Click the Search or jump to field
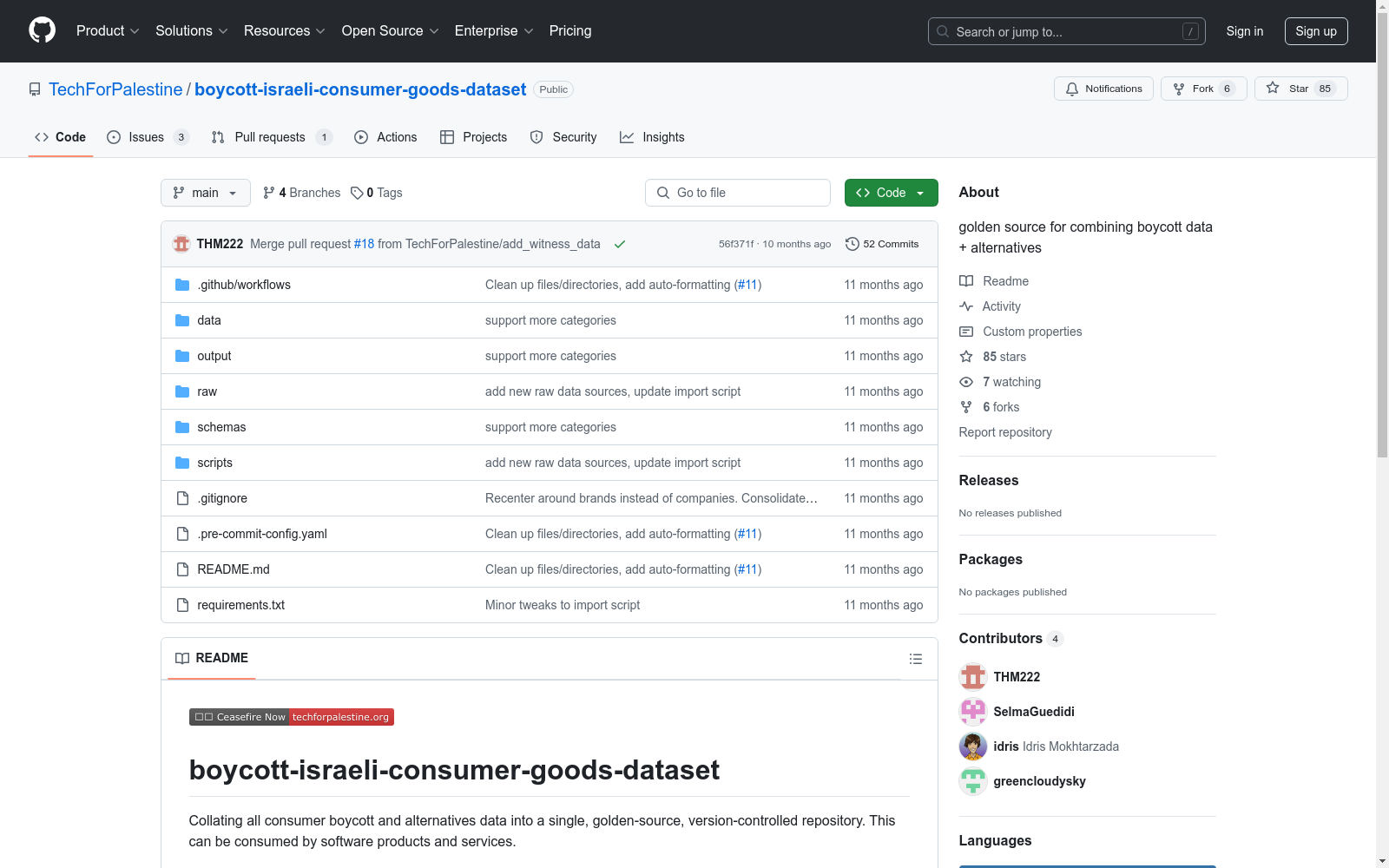Image resolution: width=1389 pixels, height=868 pixels. click(x=1067, y=31)
